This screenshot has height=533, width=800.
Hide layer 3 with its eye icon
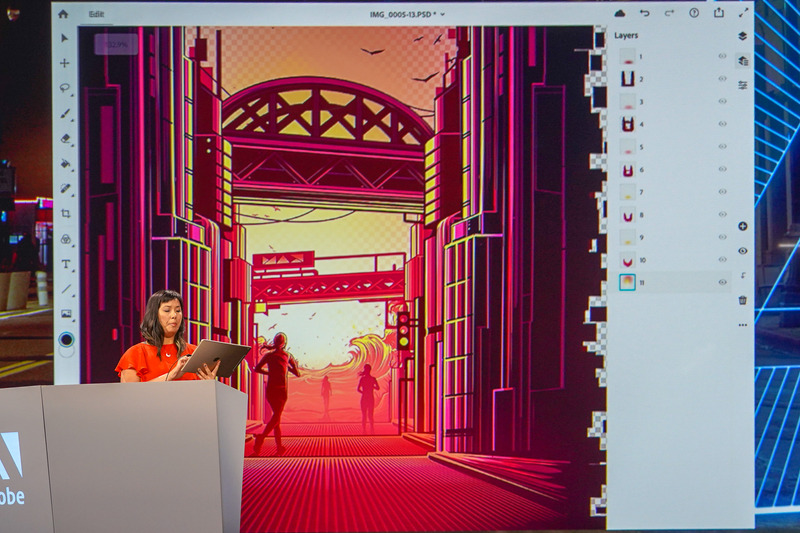pyautogui.click(x=722, y=101)
